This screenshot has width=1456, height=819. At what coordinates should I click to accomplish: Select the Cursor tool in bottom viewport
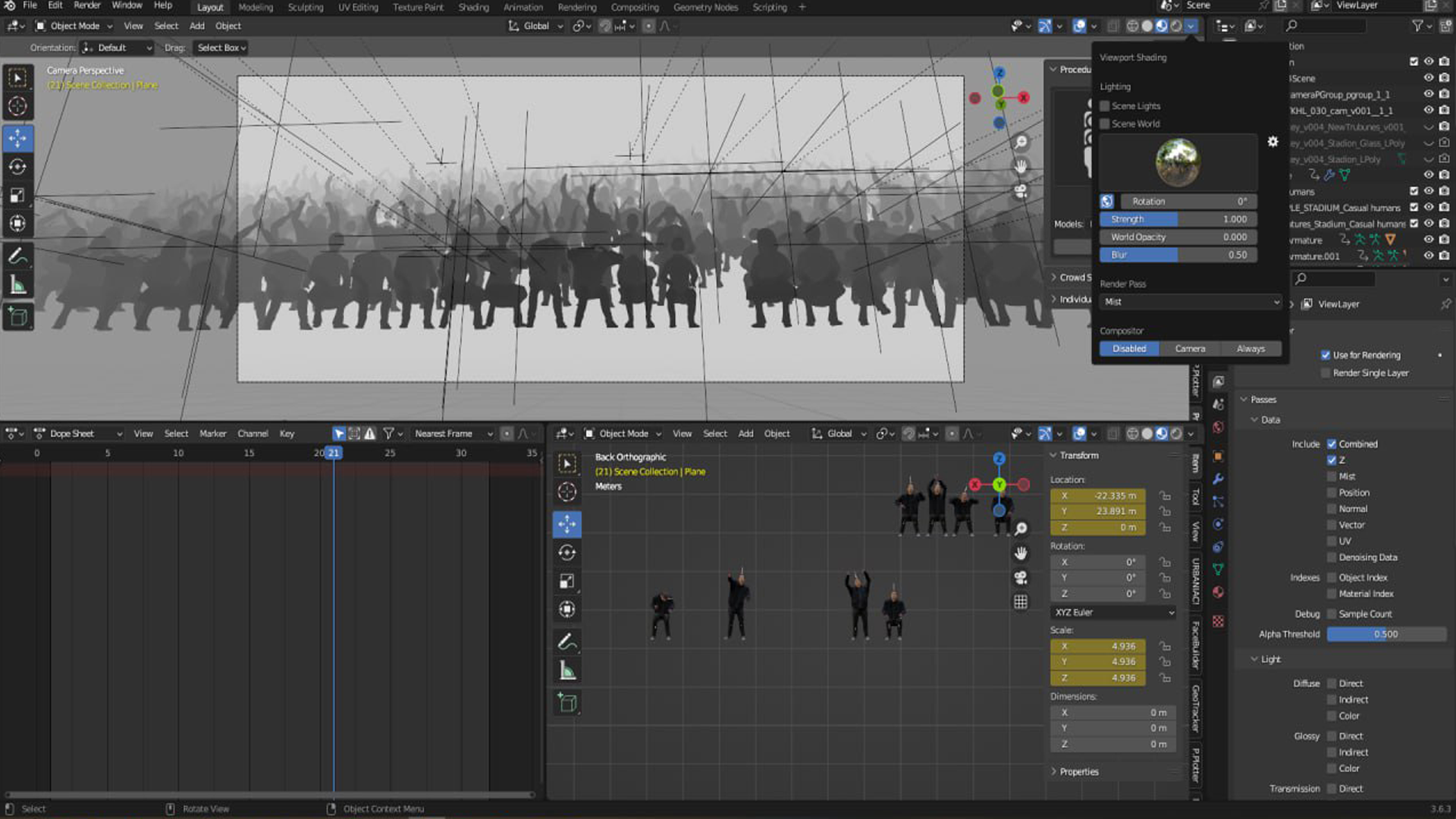[567, 492]
